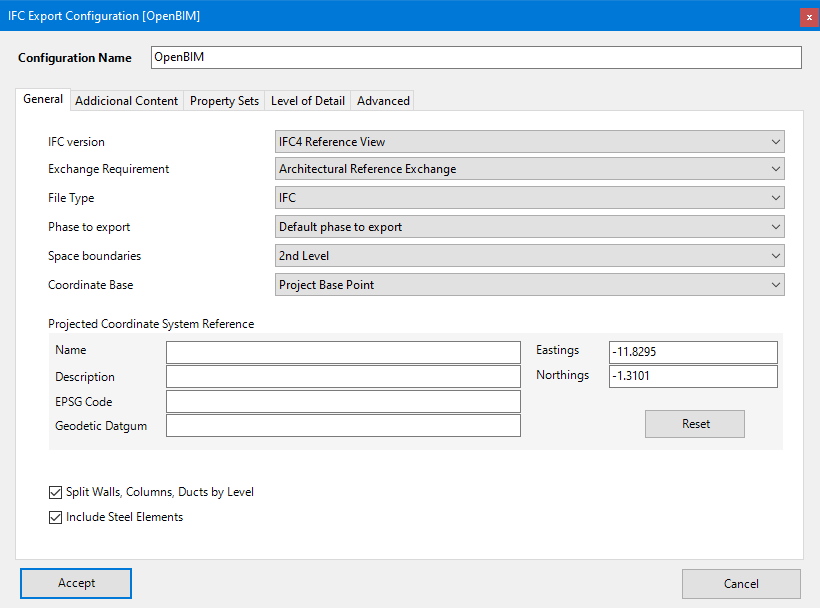Expand the Coordinate Base dropdown
Screen dimensions: 820x608
(529, 285)
